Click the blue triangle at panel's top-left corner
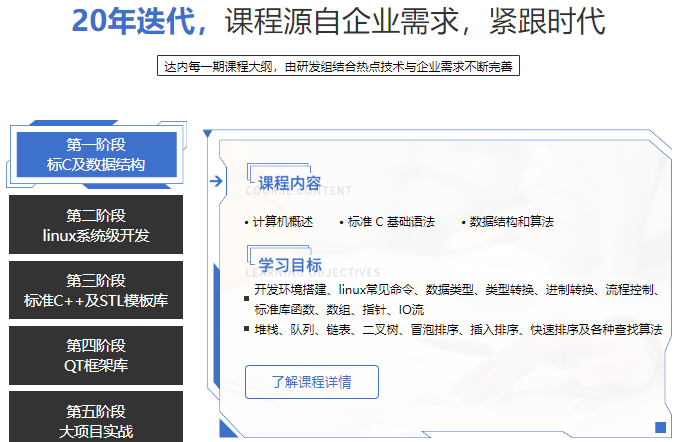Viewport: 675px width, 442px height. (x=208, y=133)
